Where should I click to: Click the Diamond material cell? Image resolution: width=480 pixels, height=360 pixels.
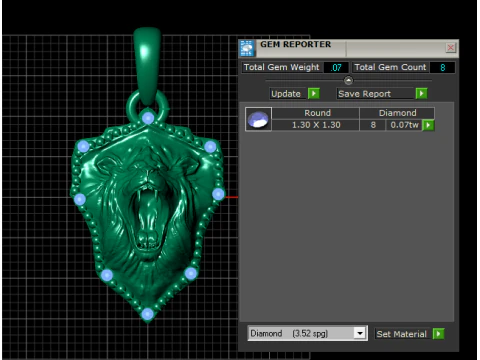[x=397, y=113]
